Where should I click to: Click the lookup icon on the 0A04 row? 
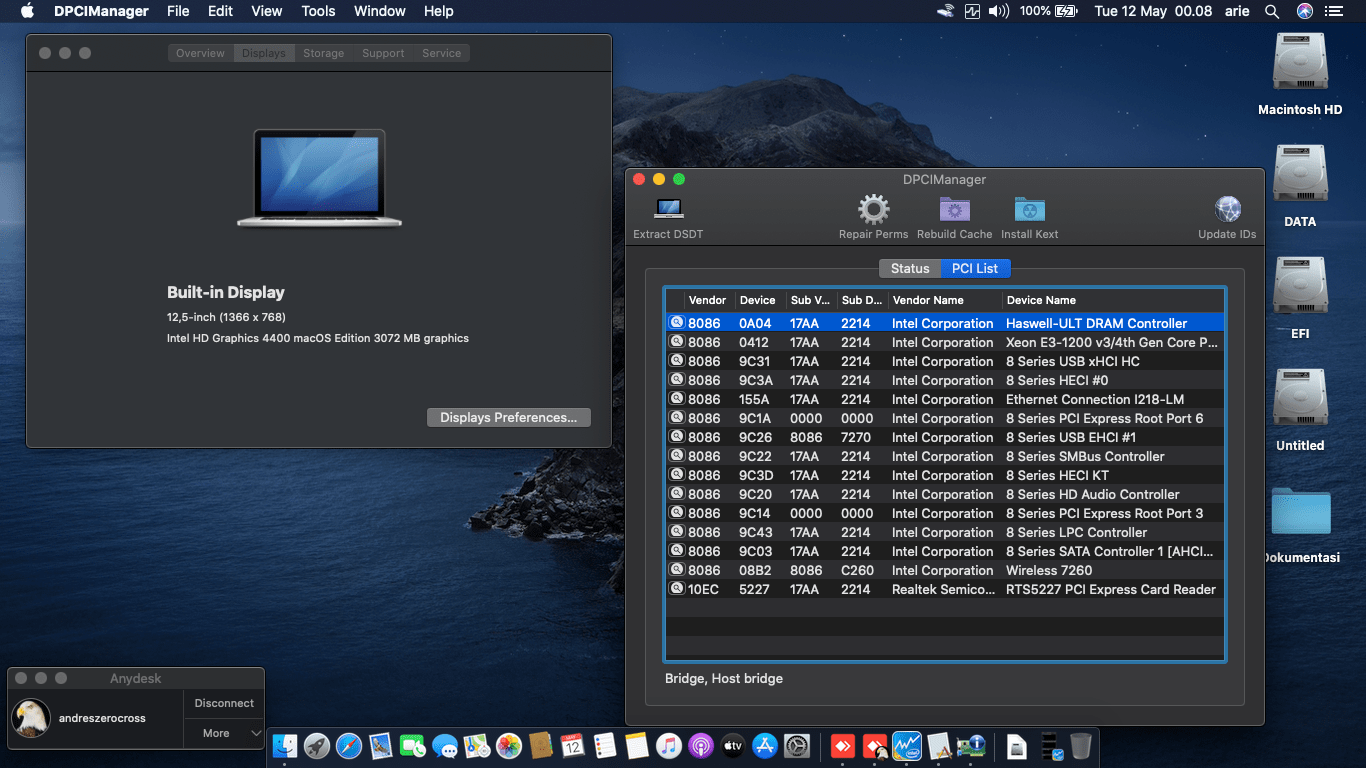pyautogui.click(x=677, y=323)
